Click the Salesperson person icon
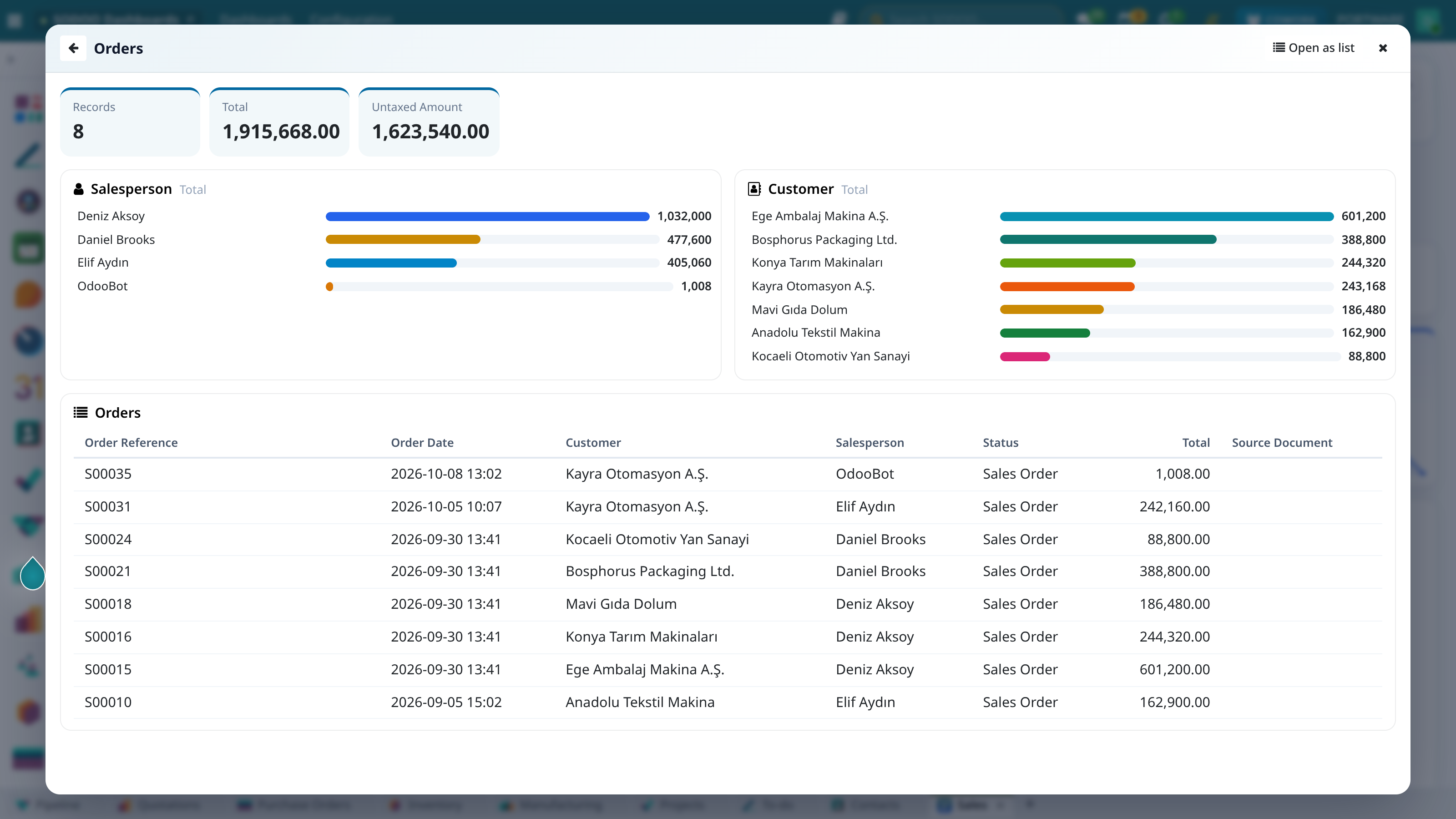 (x=79, y=189)
